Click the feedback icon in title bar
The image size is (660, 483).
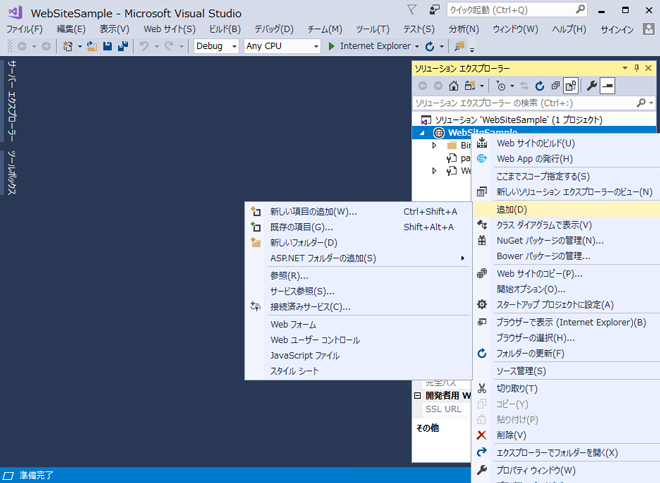(x=434, y=9)
